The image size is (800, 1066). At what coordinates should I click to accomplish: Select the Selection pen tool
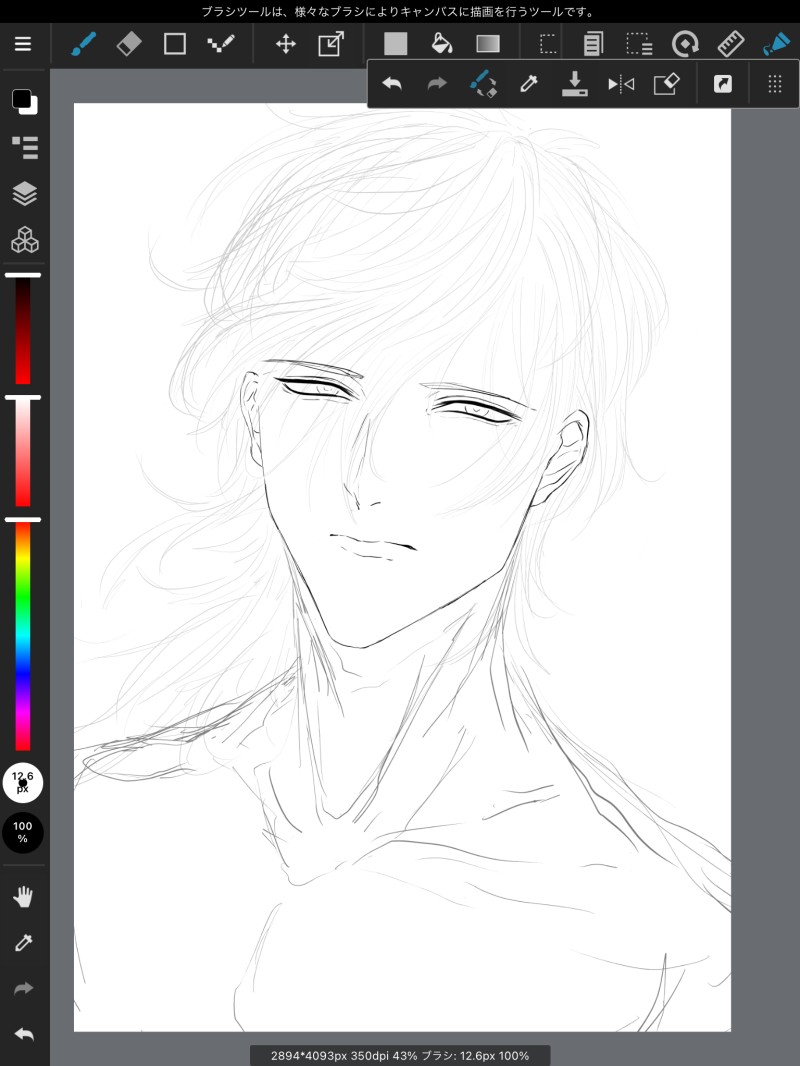(639, 45)
